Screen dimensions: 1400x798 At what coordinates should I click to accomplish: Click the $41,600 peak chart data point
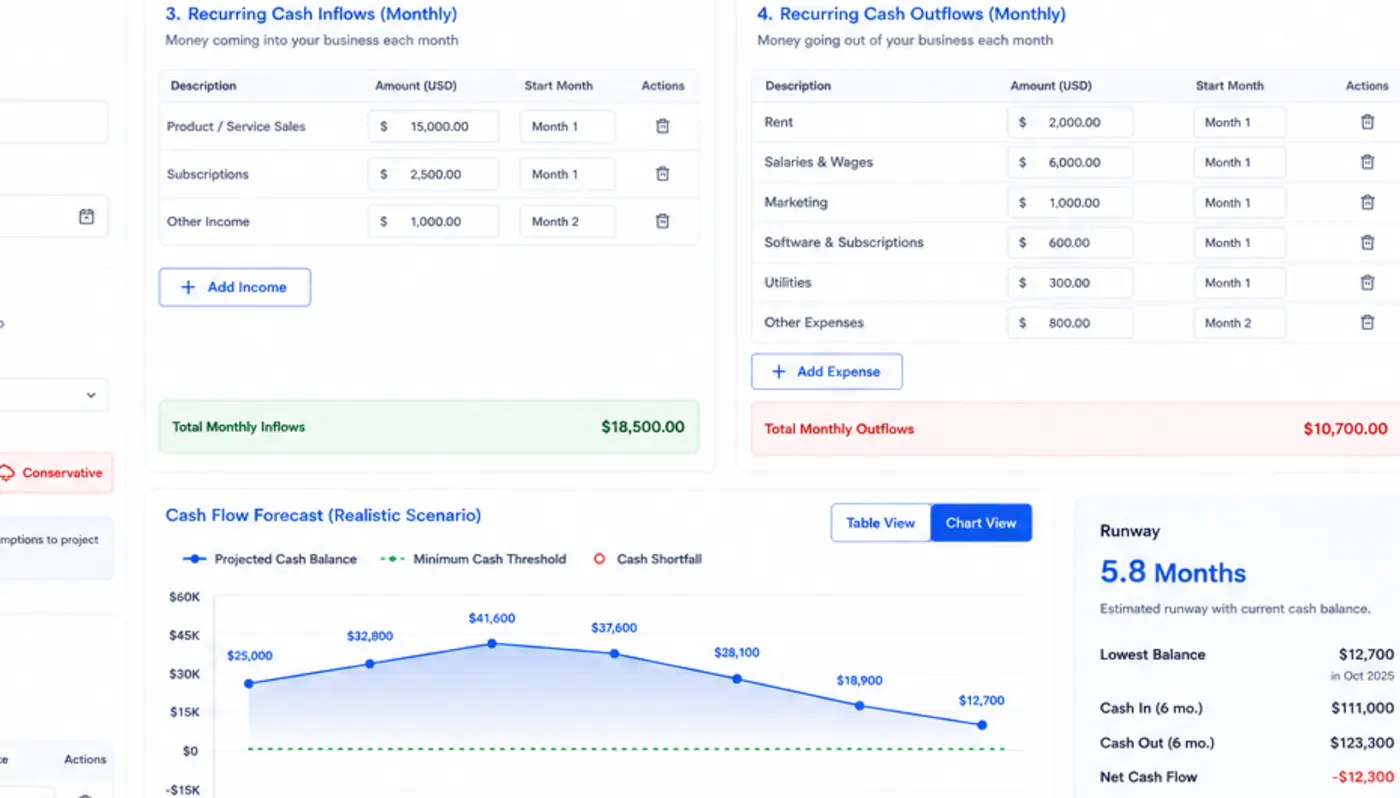pyautogui.click(x=492, y=643)
